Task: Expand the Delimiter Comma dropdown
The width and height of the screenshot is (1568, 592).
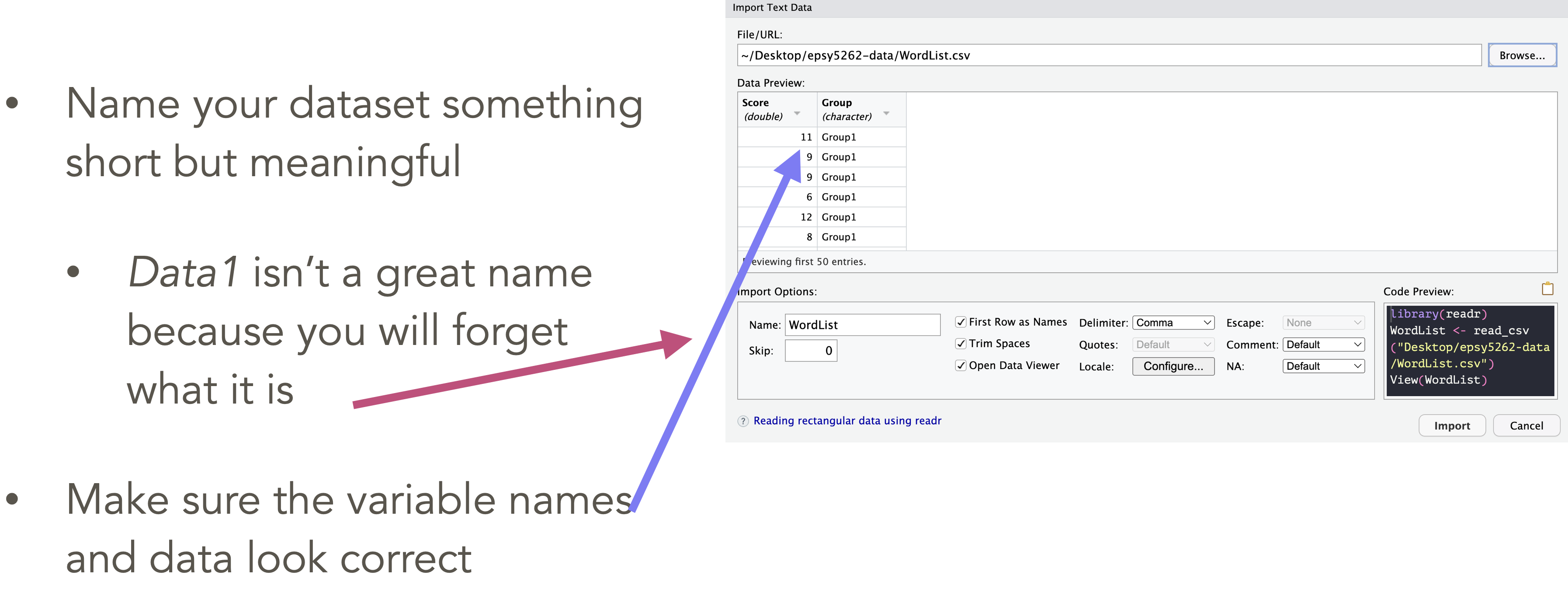Action: point(1173,323)
